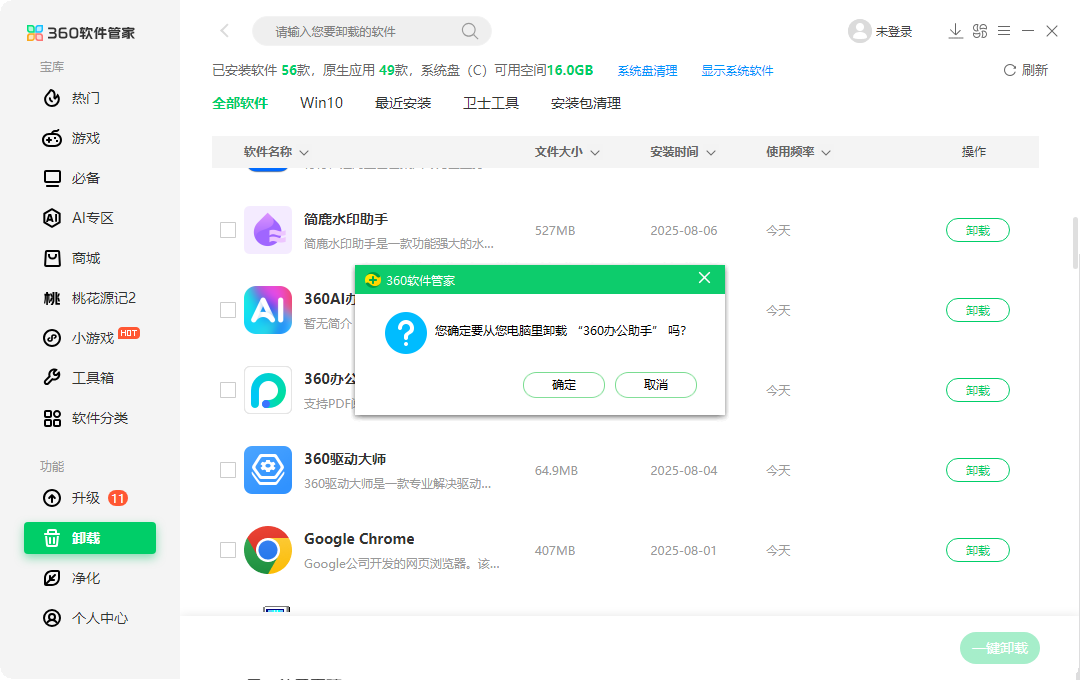The width and height of the screenshot is (1080, 680).
Task: Select the checkbox for 360驱动大师
Action: click(x=228, y=470)
